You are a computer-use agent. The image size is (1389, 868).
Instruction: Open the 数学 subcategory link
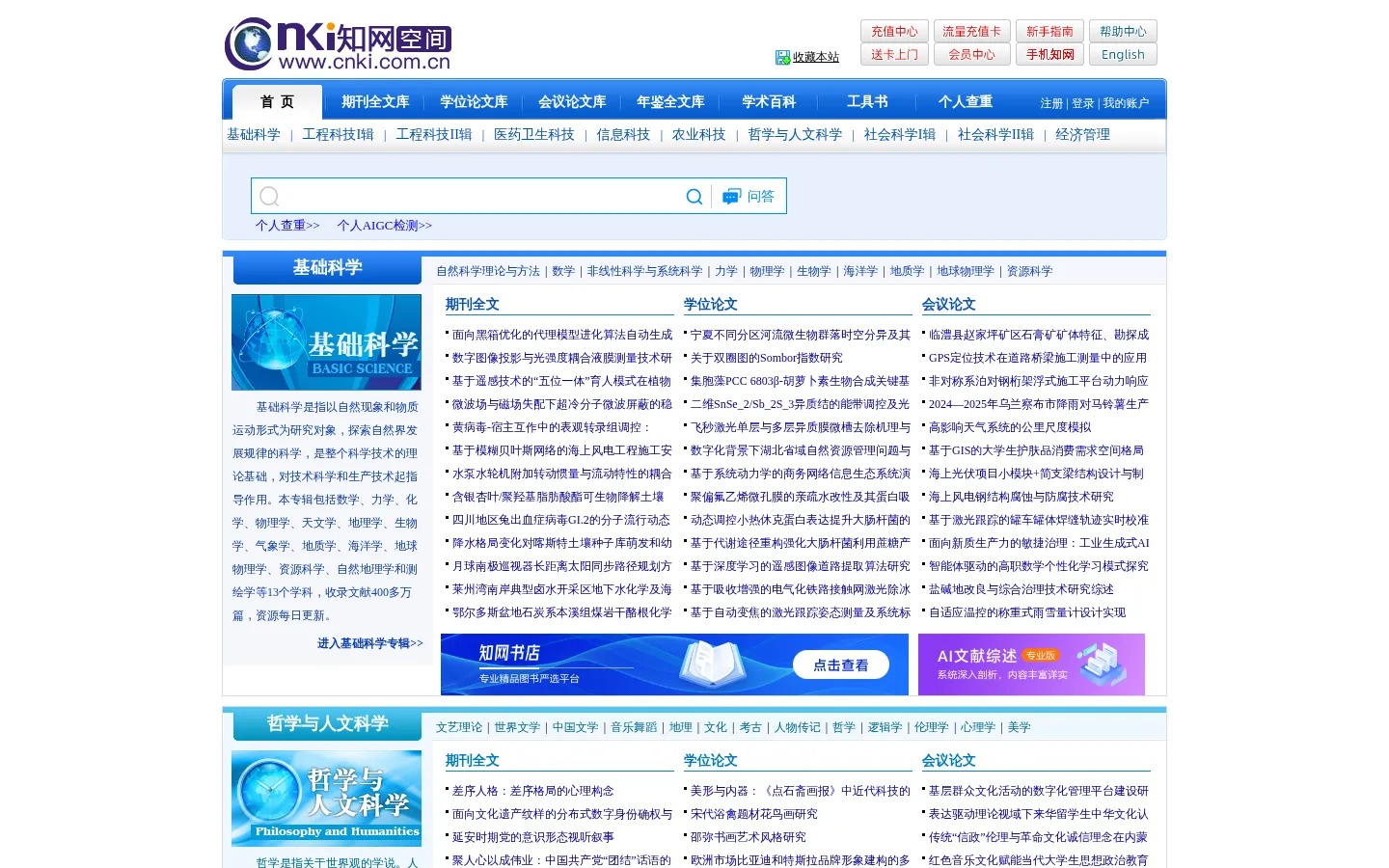click(563, 272)
